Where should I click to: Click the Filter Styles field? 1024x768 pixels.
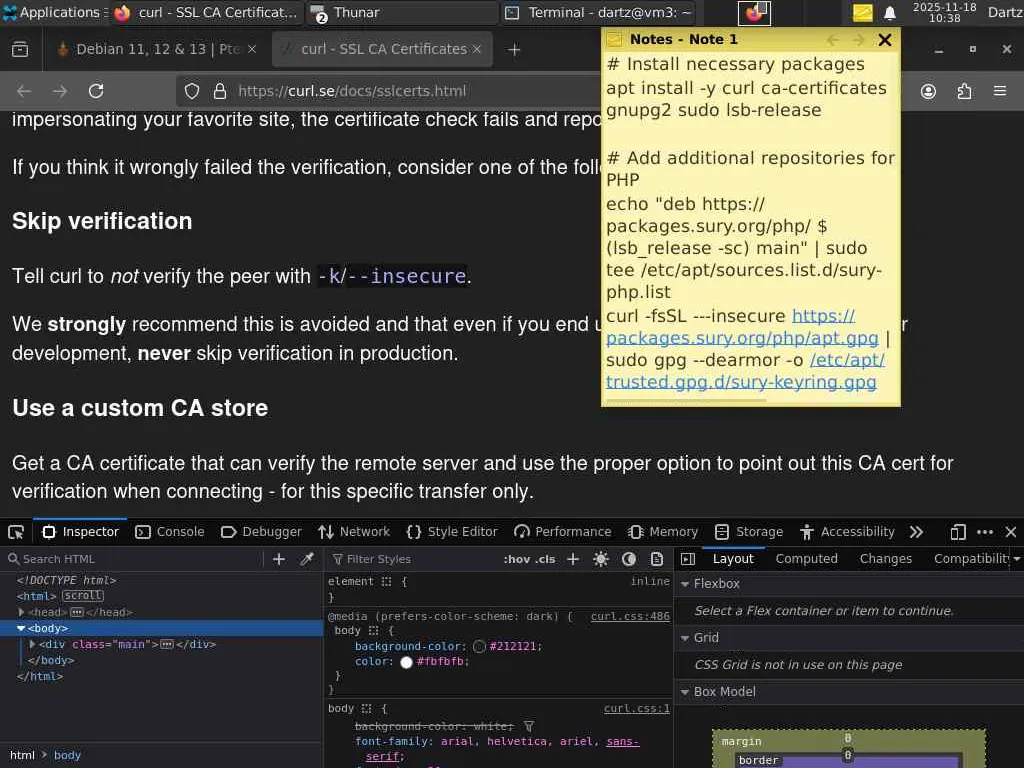coord(415,559)
